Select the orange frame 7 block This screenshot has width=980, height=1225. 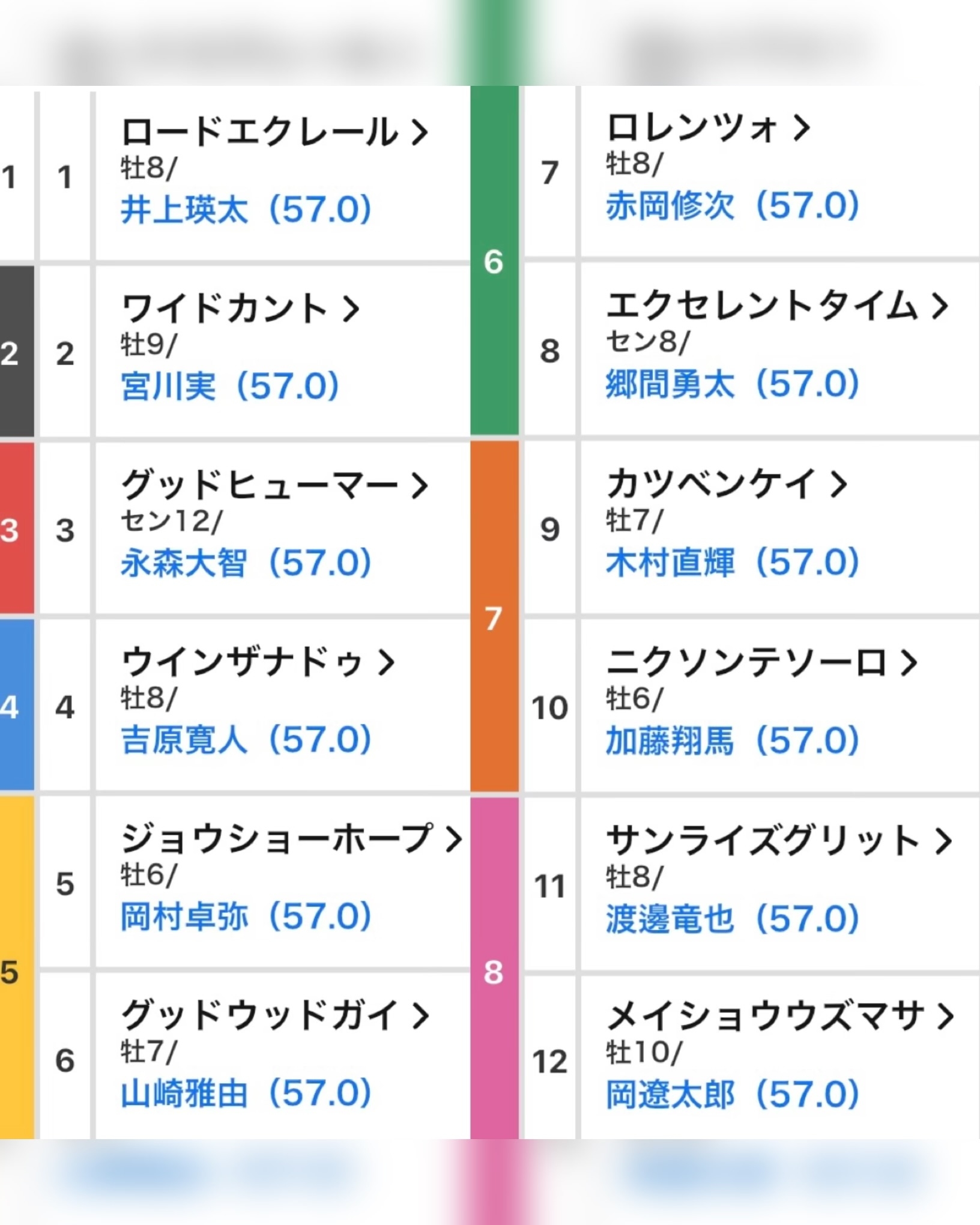tap(494, 617)
